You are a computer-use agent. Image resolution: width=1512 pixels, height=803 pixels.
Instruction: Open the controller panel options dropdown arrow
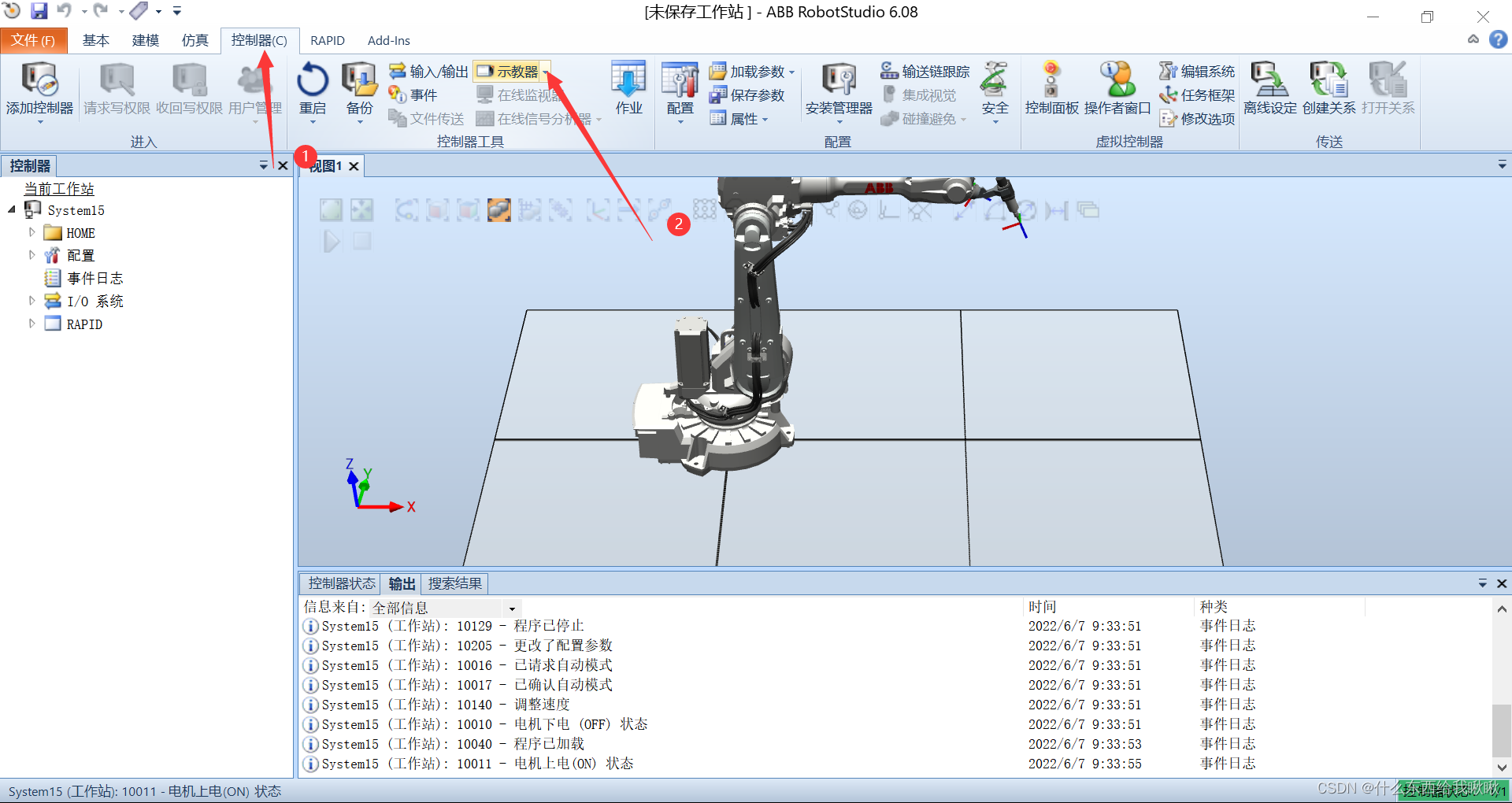(263, 165)
